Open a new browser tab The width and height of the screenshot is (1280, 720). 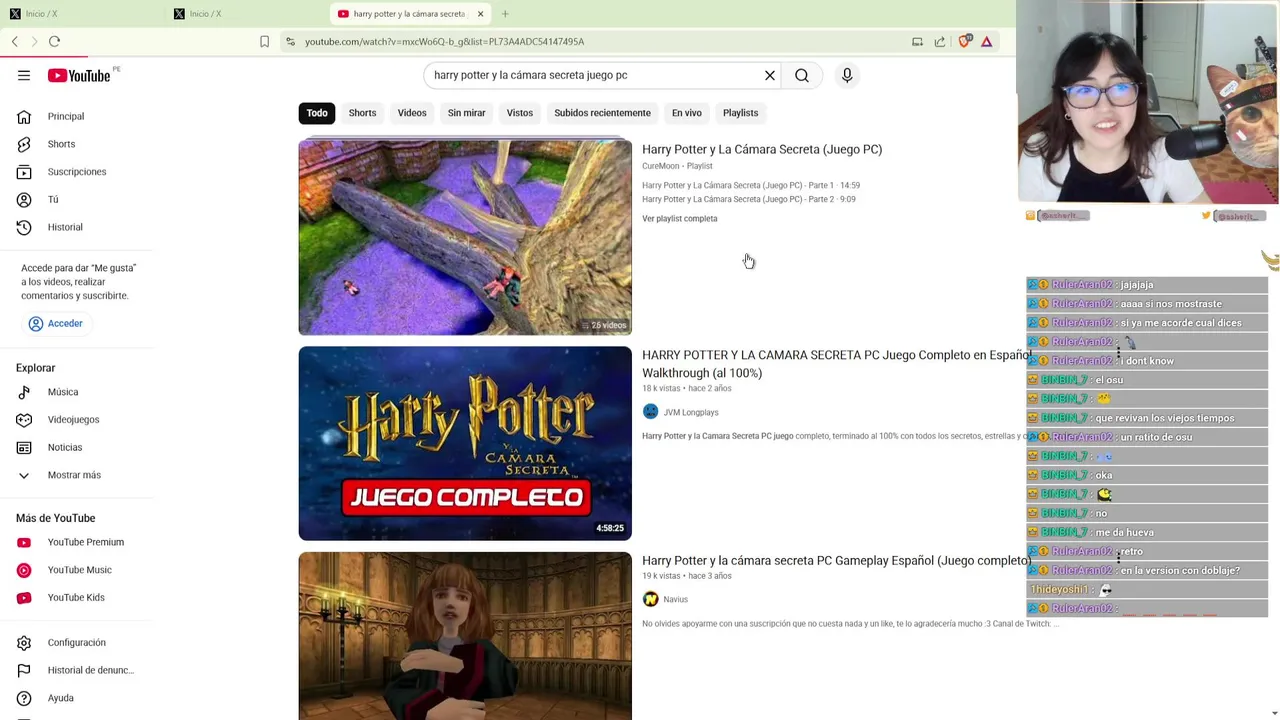(505, 14)
